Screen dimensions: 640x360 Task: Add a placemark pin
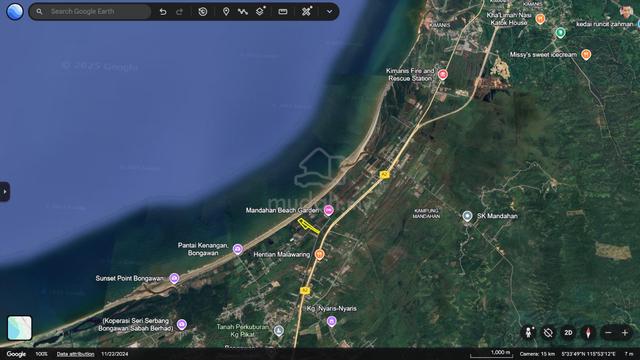pyautogui.click(x=226, y=11)
